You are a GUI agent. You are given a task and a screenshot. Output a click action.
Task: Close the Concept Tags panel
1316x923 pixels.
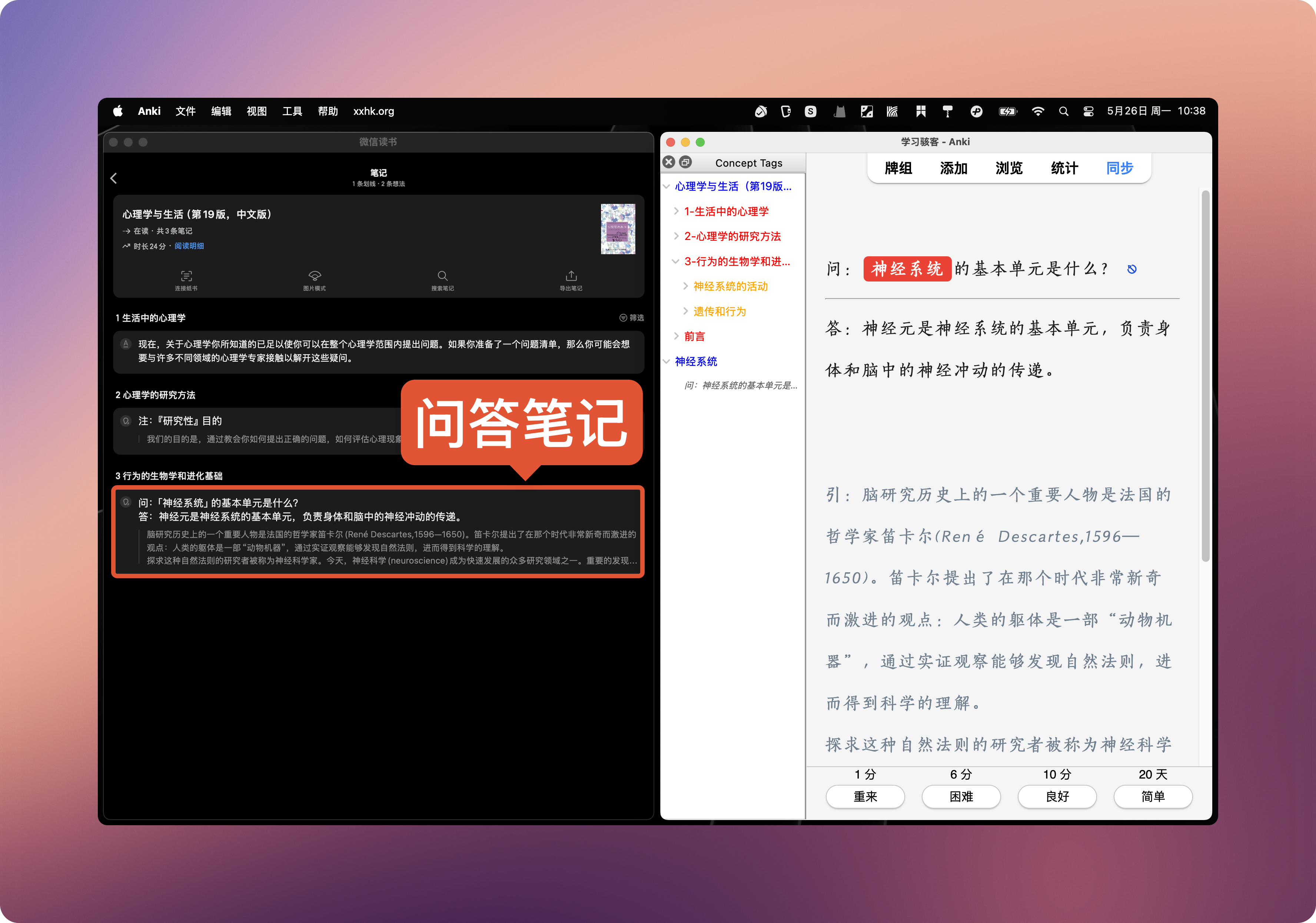point(669,162)
